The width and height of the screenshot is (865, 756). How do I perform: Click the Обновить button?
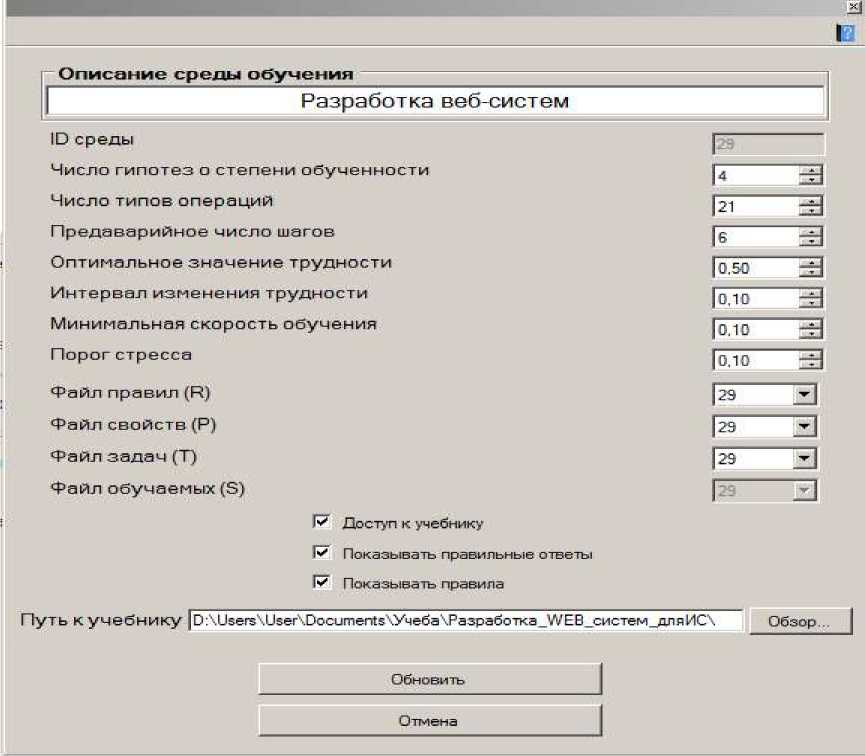(430, 679)
